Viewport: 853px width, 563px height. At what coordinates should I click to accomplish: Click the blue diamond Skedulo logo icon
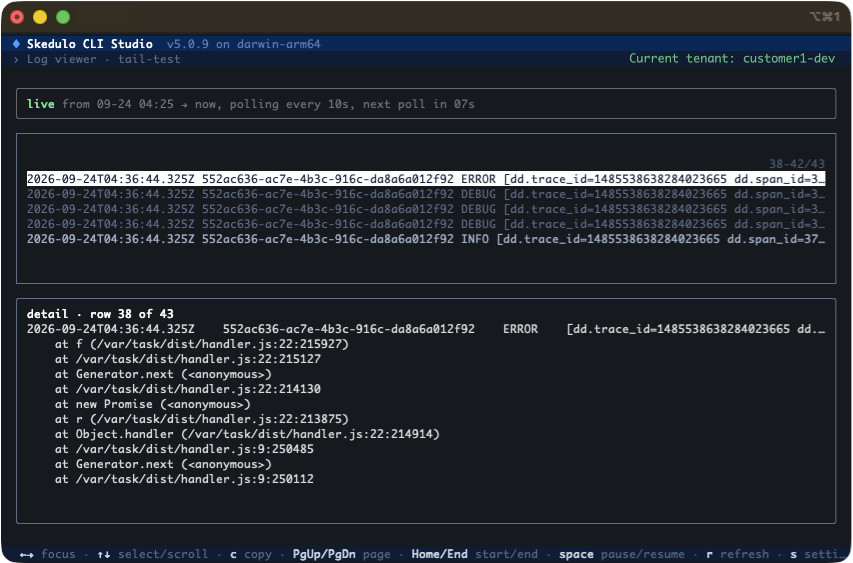(16, 44)
